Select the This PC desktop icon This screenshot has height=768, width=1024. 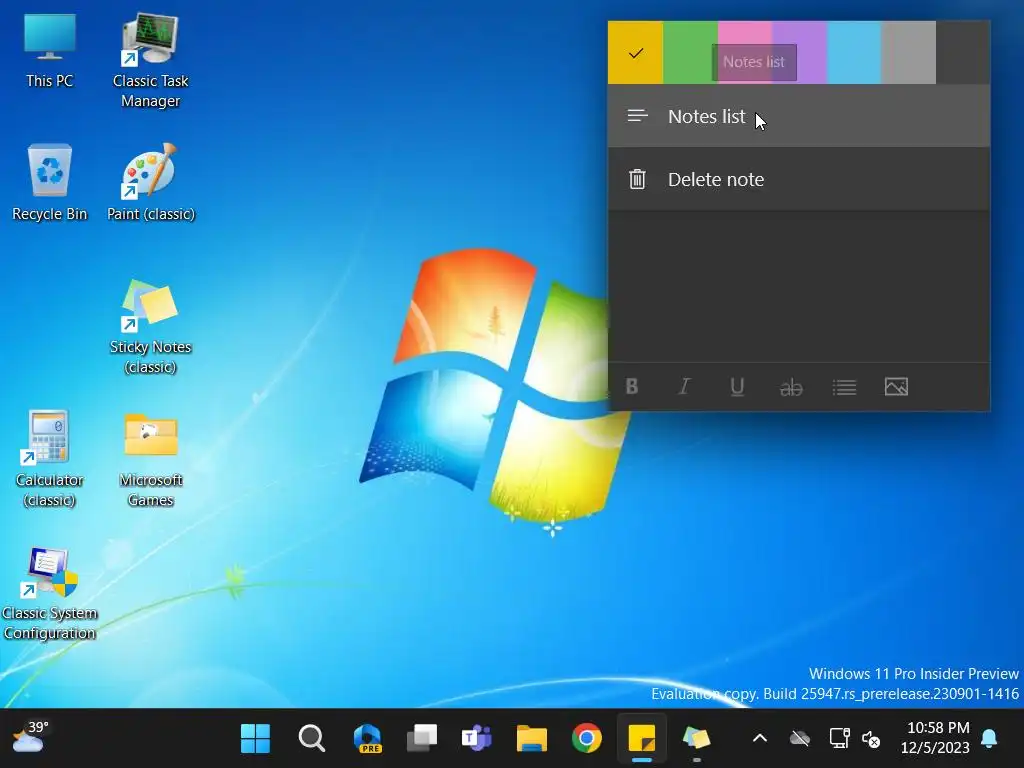point(50,51)
